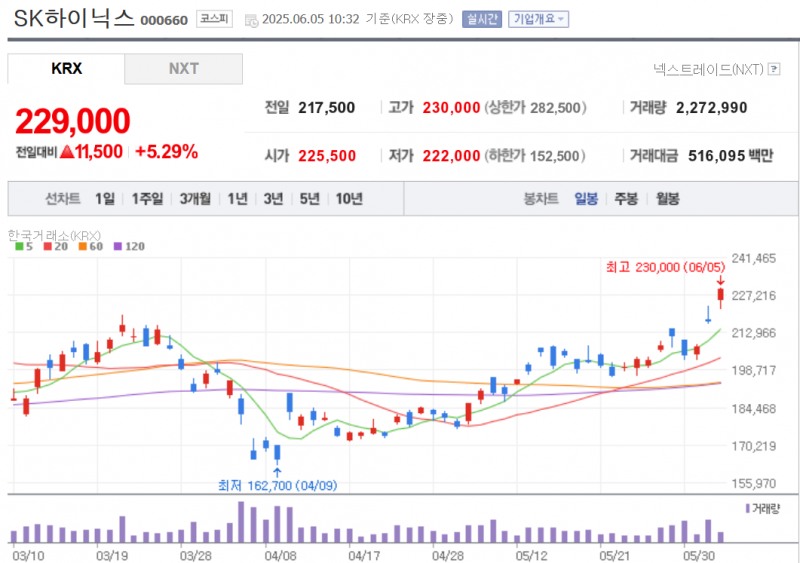Click the purple 120-day moving average swatch

click(x=118, y=247)
